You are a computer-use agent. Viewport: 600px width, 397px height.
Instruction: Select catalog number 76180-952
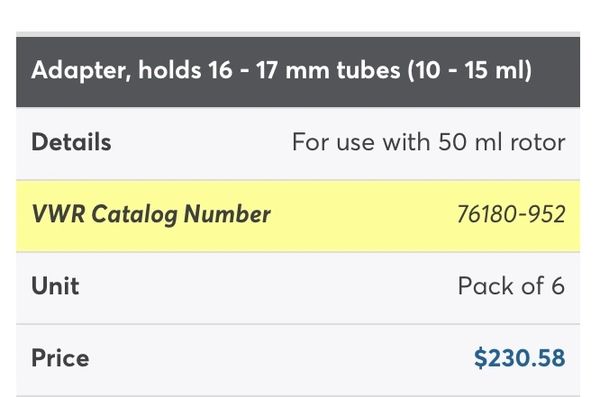tap(511, 214)
